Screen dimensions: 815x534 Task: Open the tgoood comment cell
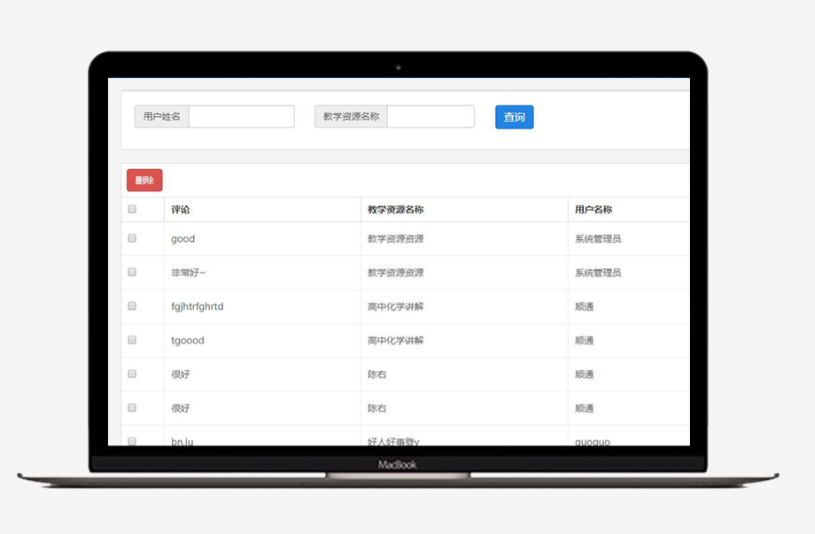pyautogui.click(x=187, y=340)
